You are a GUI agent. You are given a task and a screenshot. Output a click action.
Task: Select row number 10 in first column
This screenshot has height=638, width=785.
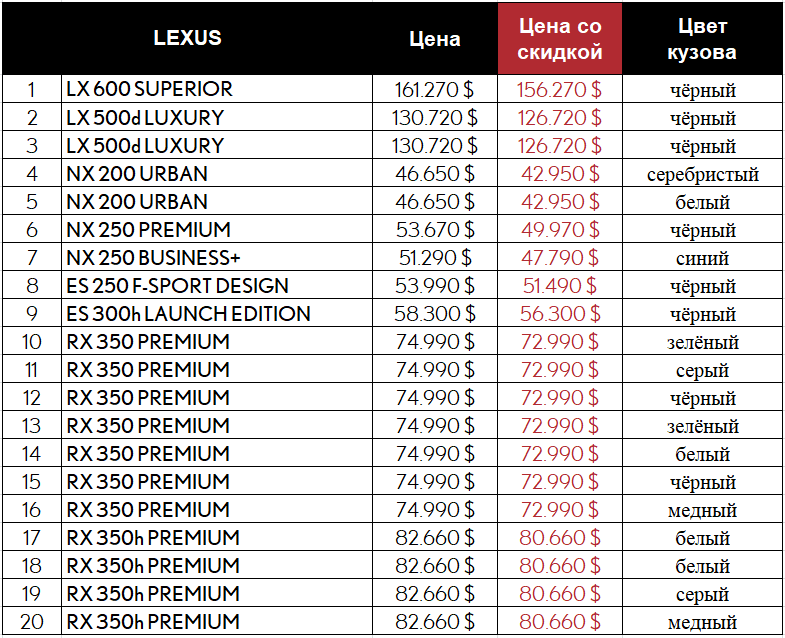[x=32, y=341]
